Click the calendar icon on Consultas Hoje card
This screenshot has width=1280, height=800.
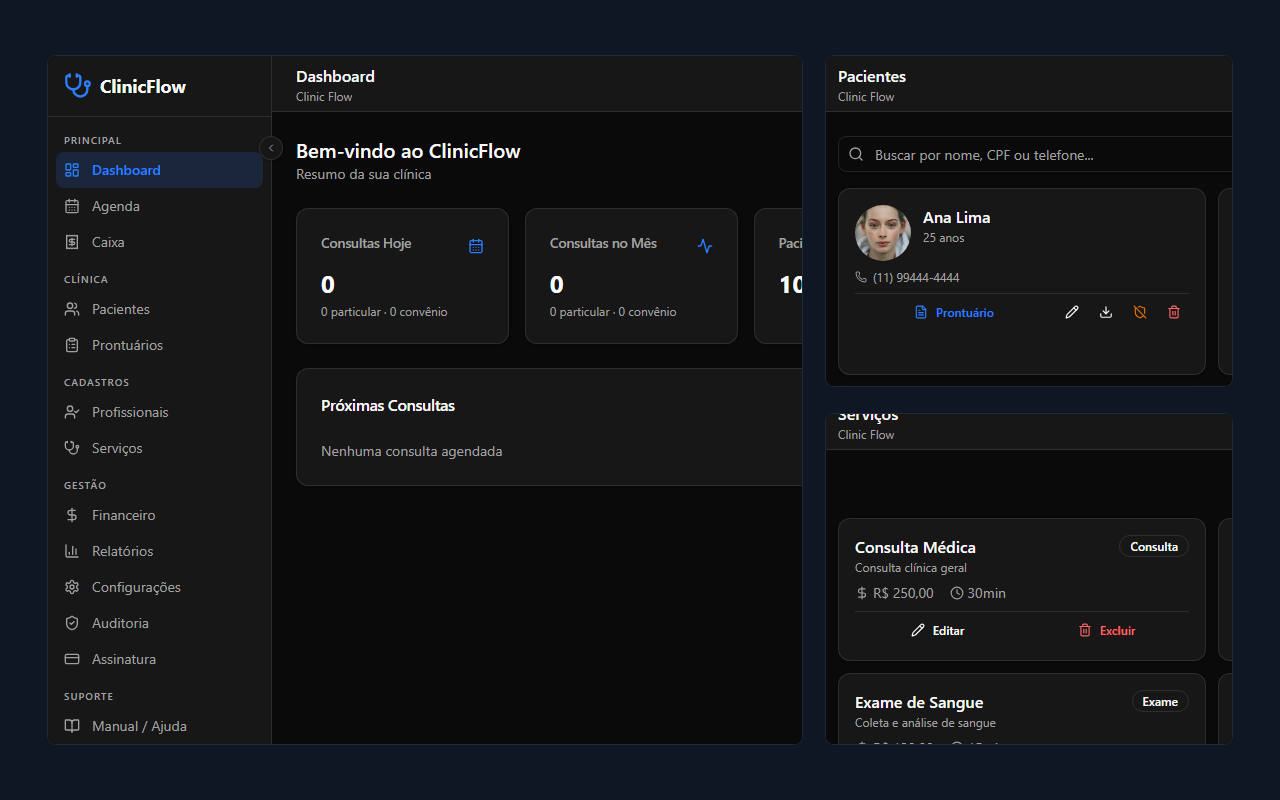click(x=476, y=246)
